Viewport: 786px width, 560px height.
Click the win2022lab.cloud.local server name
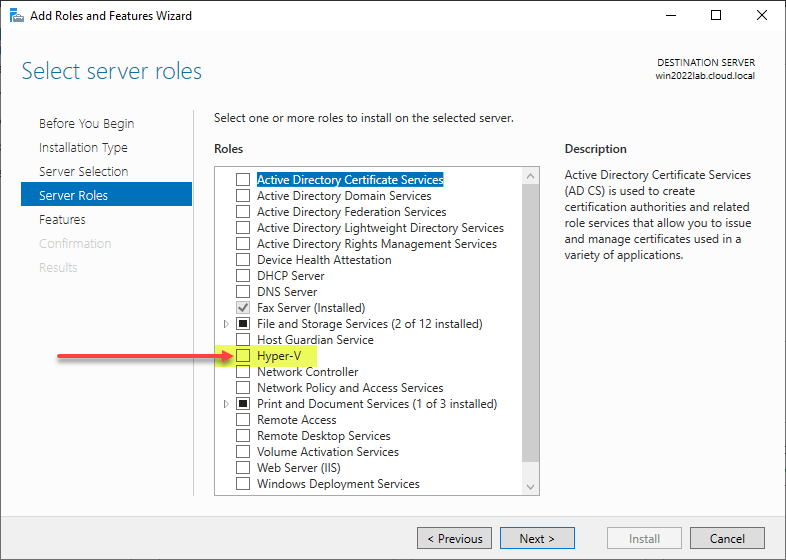coord(705,76)
